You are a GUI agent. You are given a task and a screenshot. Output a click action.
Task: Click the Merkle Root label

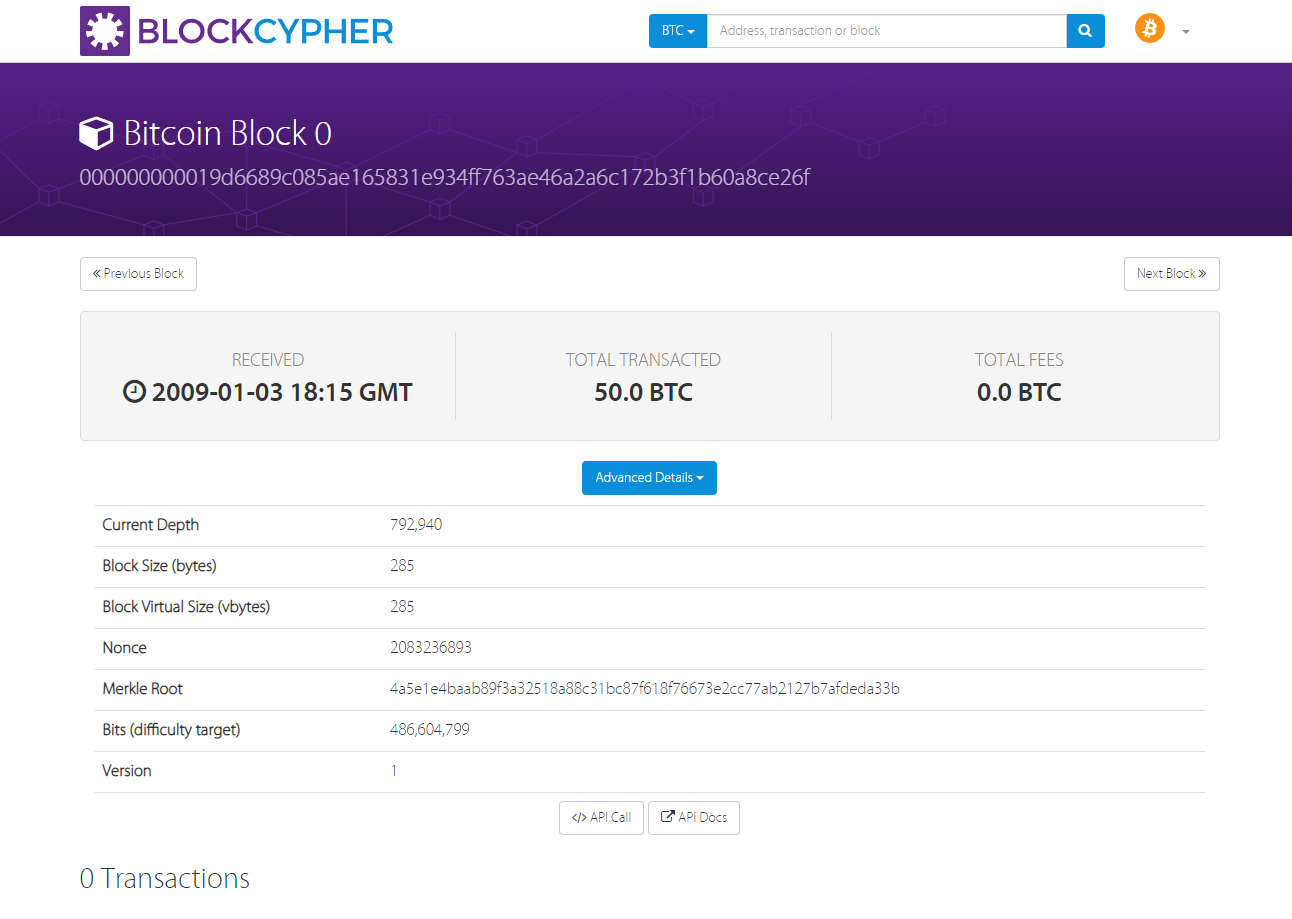coord(142,689)
